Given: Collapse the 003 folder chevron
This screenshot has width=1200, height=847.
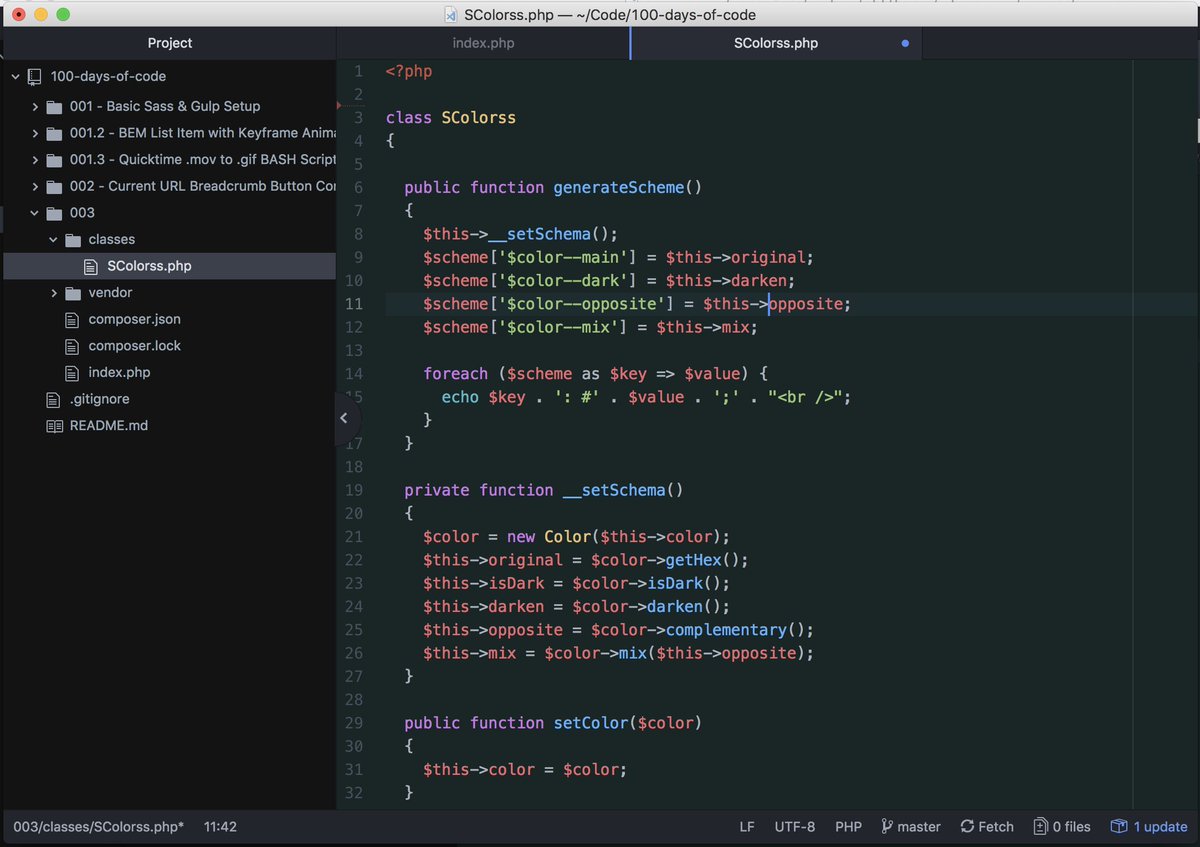Looking at the screenshot, I should tap(35, 213).
